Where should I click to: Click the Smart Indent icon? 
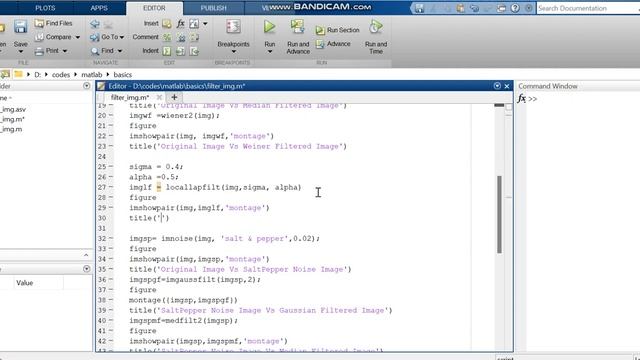pyautogui.click(x=167, y=51)
